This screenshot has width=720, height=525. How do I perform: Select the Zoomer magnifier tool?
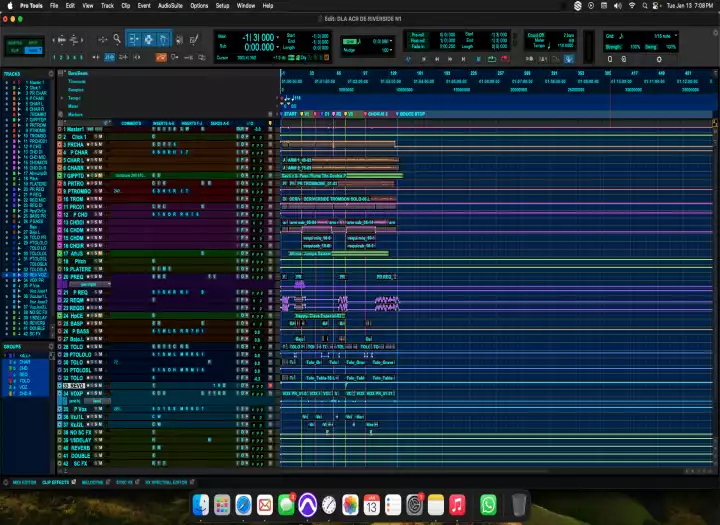(x=117, y=40)
